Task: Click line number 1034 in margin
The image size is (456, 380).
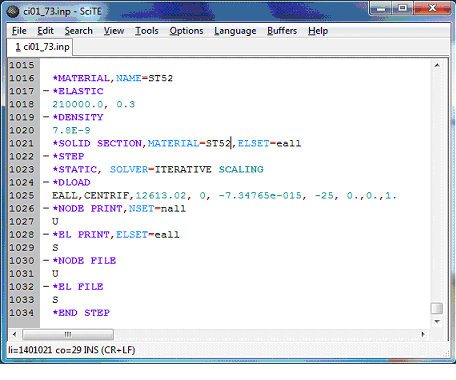Action: [22, 313]
